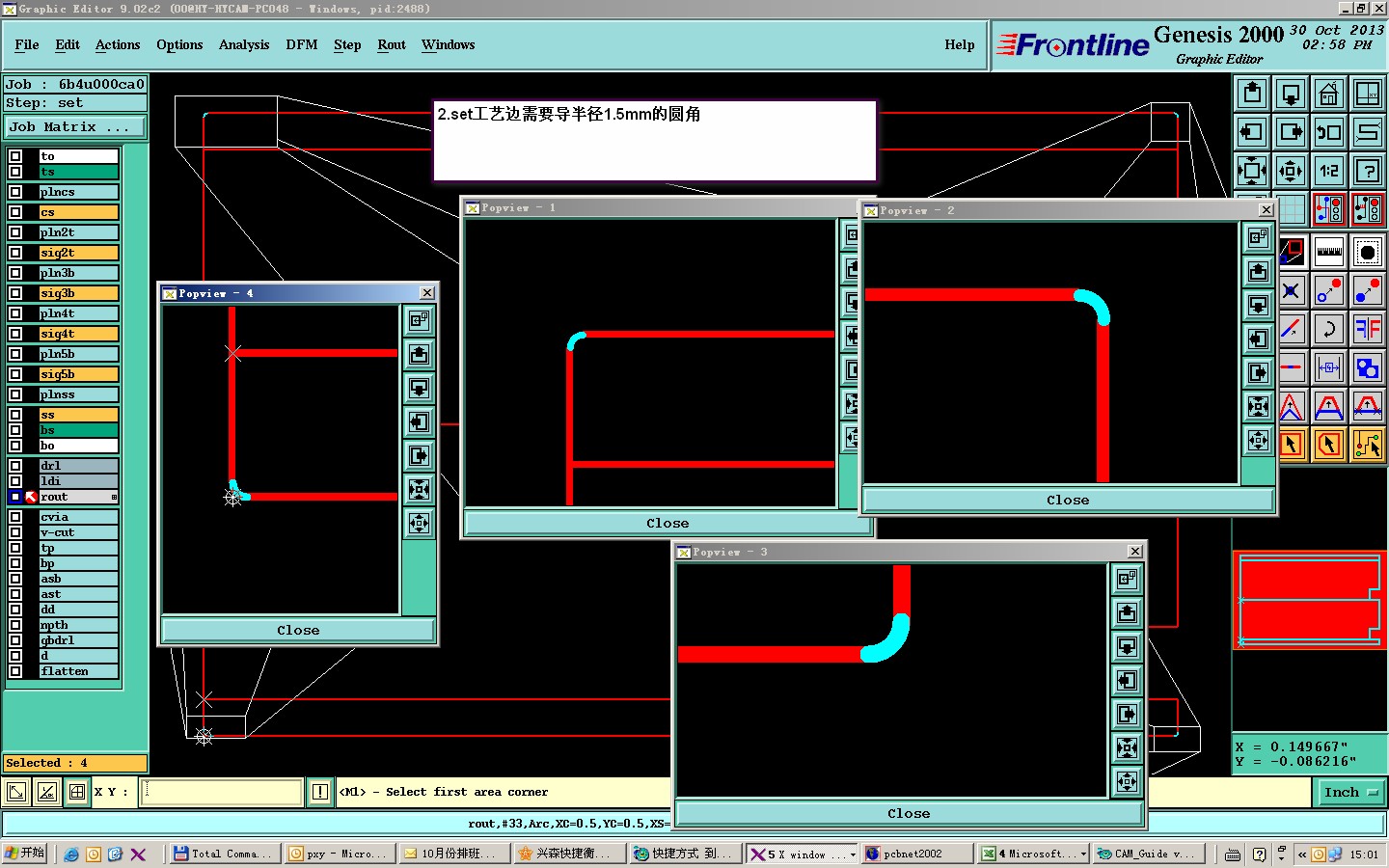The height and width of the screenshot is (868, 1389).
Task: Open Total Commander from the taskbar
Action: (226, 854)
